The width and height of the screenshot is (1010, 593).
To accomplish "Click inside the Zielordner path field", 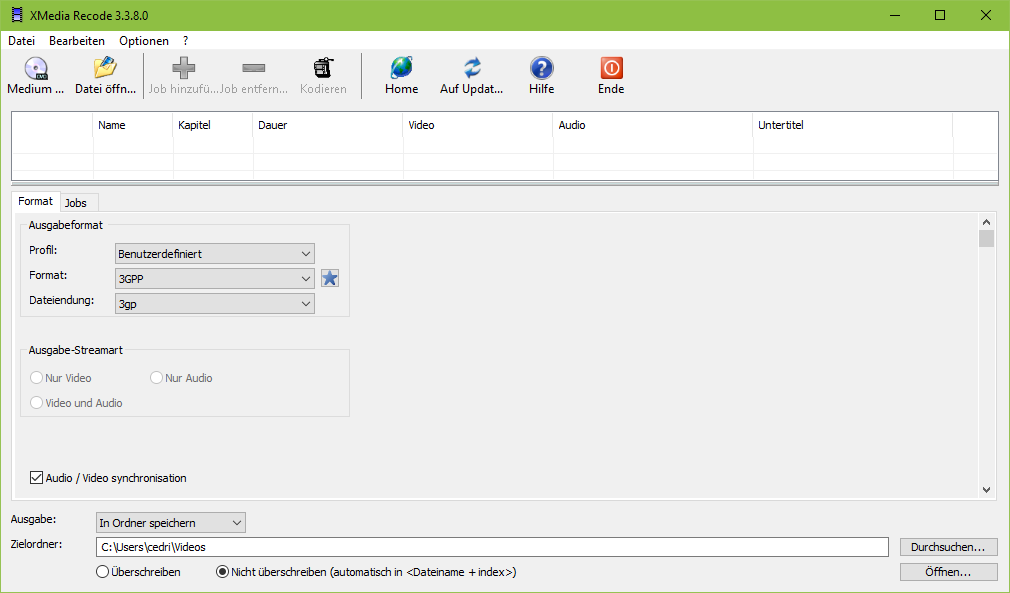I will click(x=490, y=546).
